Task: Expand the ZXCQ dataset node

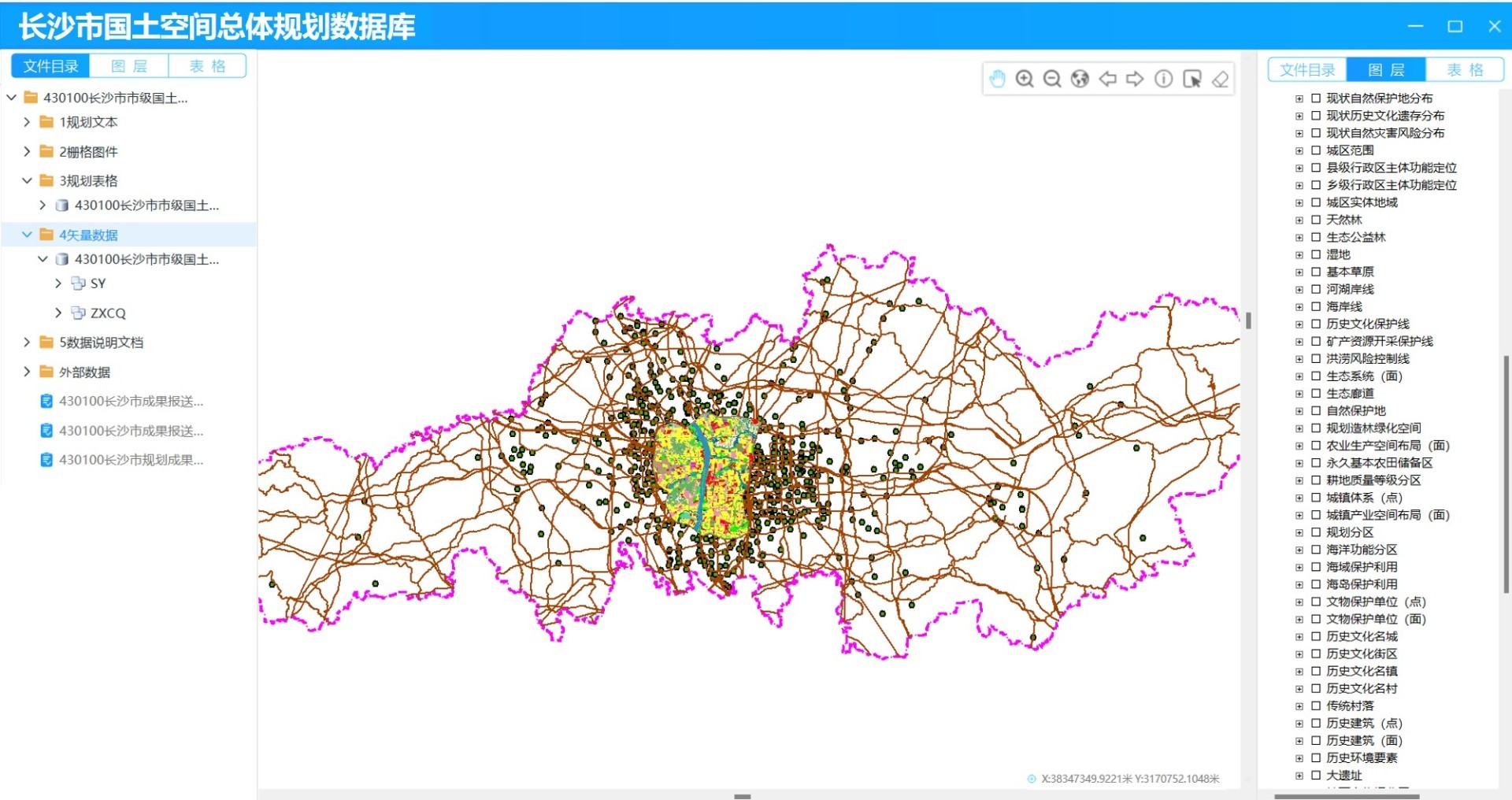Action: [x=58, y=313]
